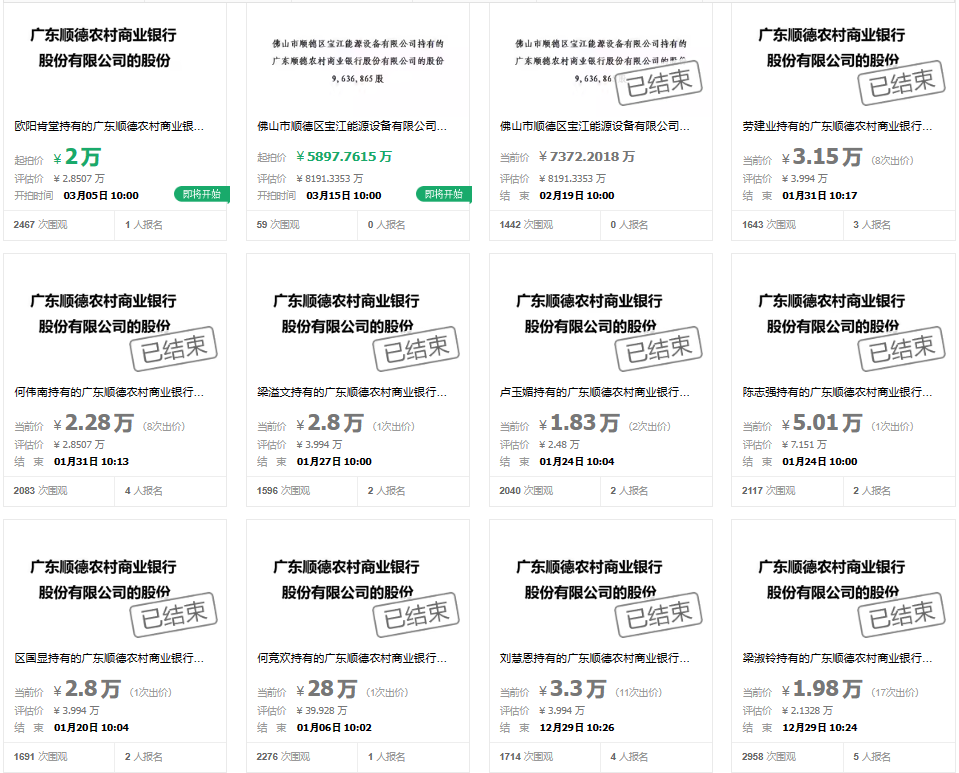The height and width of the screenshot is (773, 959).
Task: Click 2276 次围观 view count
Action: [x=283, y=757]
